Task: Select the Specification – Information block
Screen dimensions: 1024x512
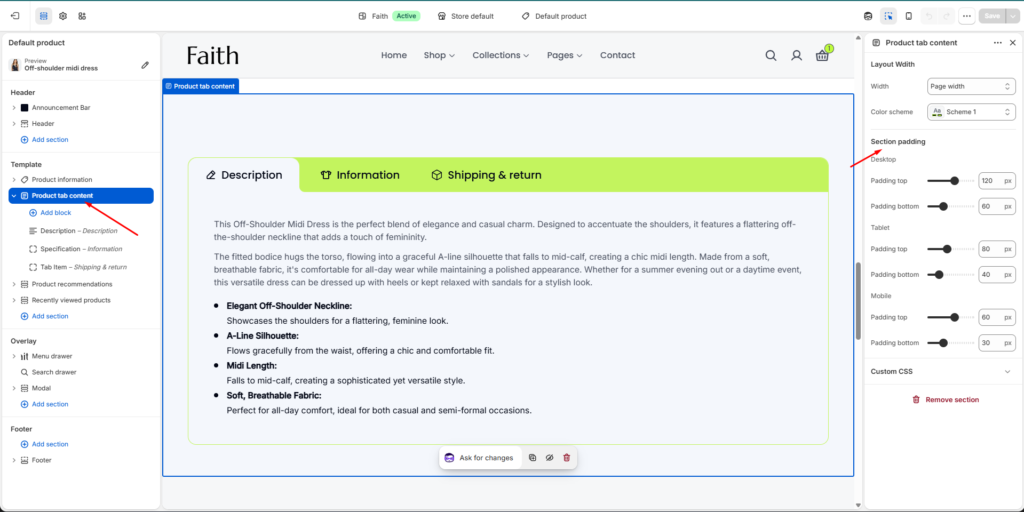Action: (x=76, y=249)
